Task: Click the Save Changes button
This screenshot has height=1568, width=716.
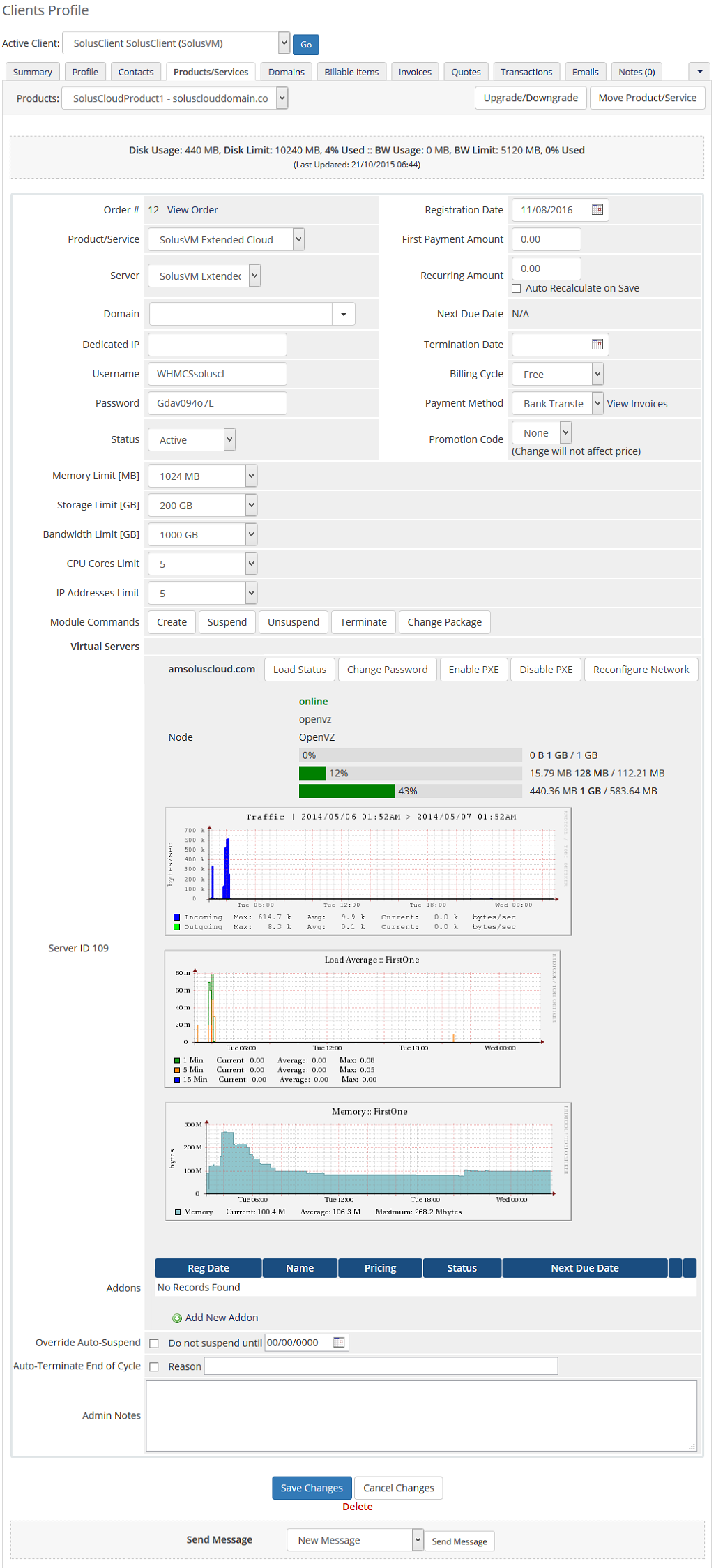Action: 312,1488
